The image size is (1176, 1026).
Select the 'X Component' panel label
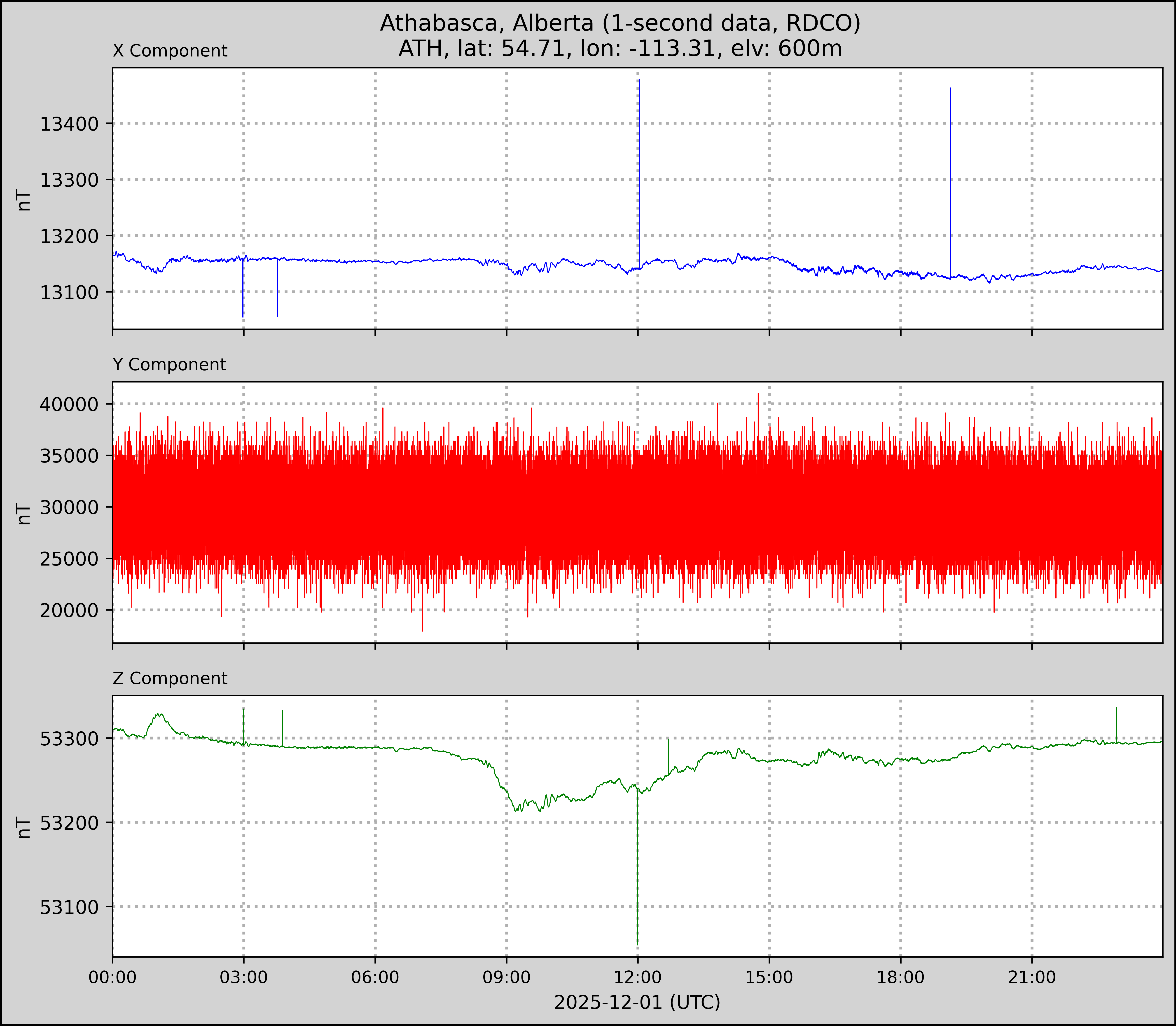[x=170, y=51]
